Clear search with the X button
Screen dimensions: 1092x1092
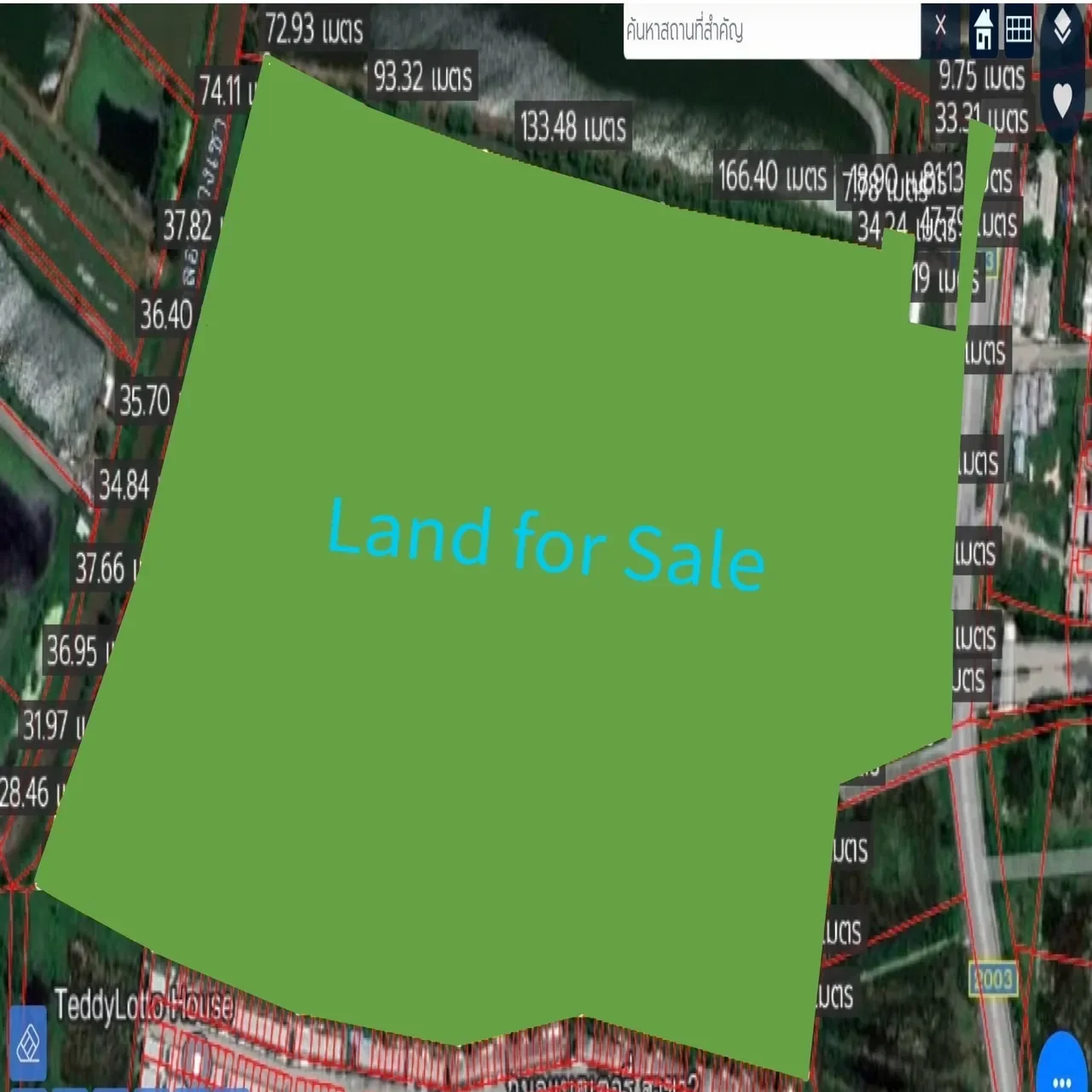coord(940,26)
